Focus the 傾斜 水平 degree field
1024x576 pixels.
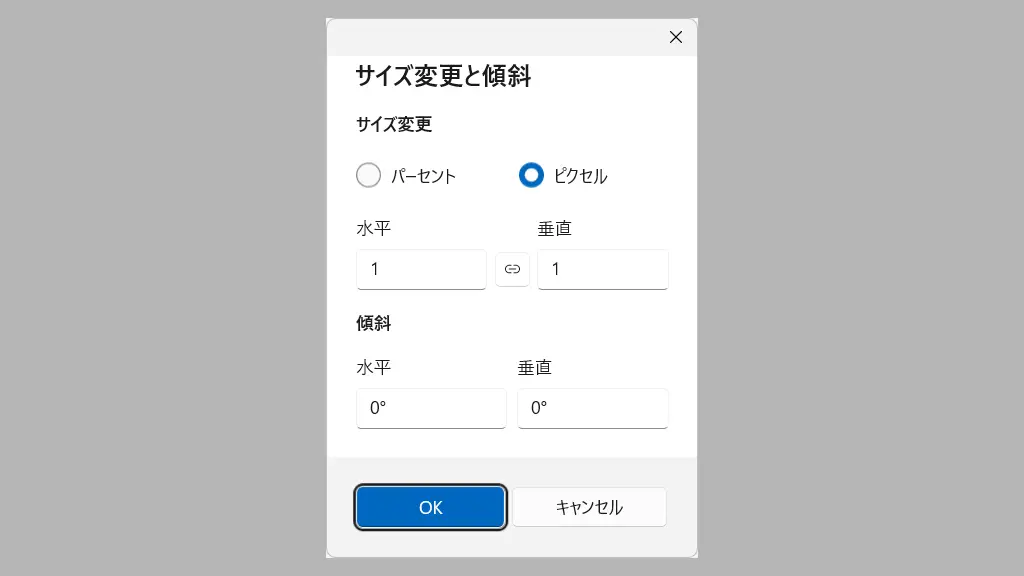[431, 408]
